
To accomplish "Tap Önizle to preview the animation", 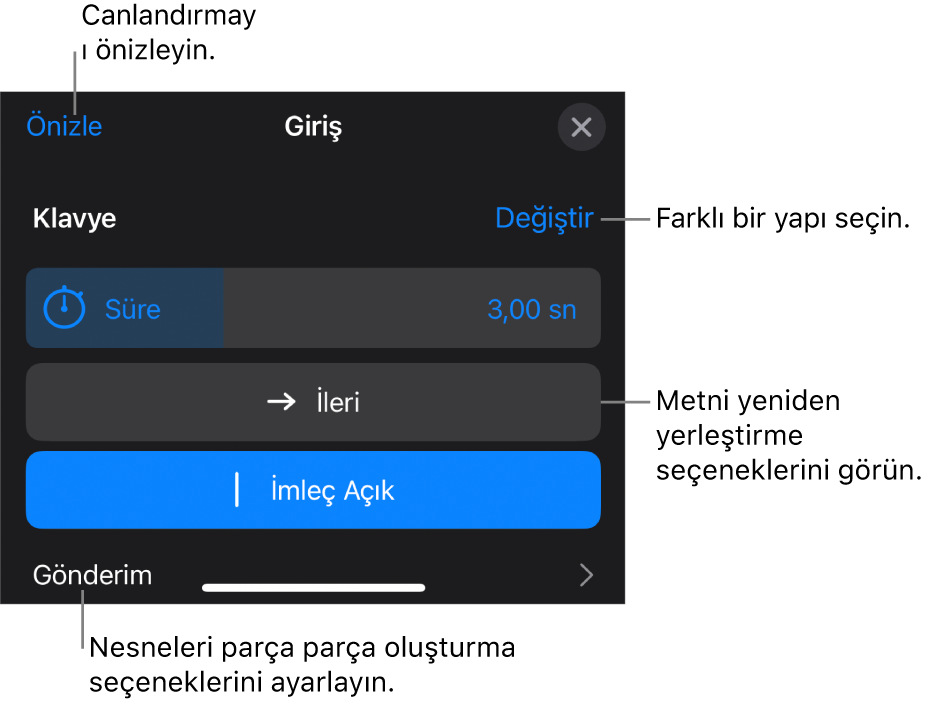I will 65,126.
